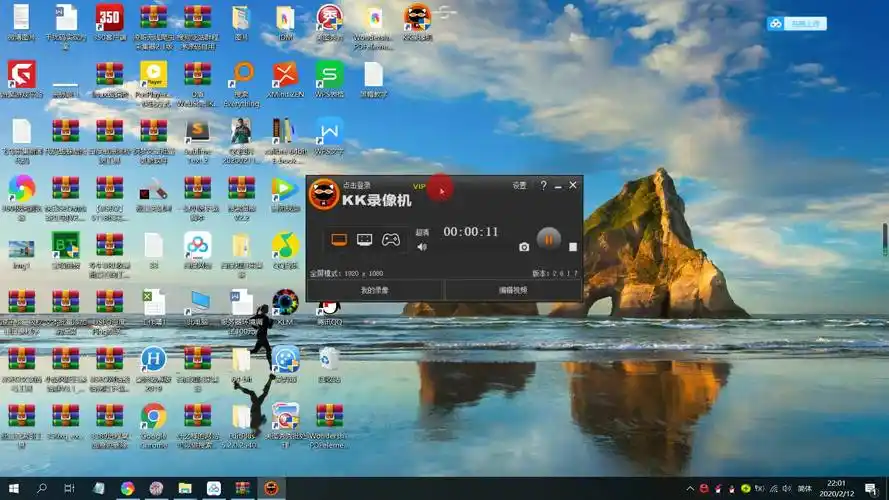This screenshot has width=889, height=500.
Task: Pause the recording with orange button
Action: (548, 239)
